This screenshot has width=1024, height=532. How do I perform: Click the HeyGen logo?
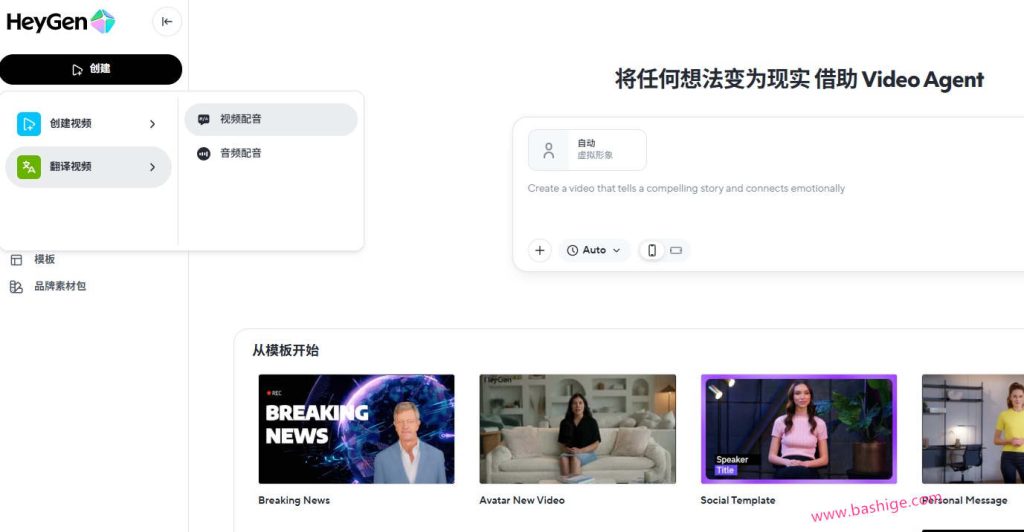click(x=60, y=22)
